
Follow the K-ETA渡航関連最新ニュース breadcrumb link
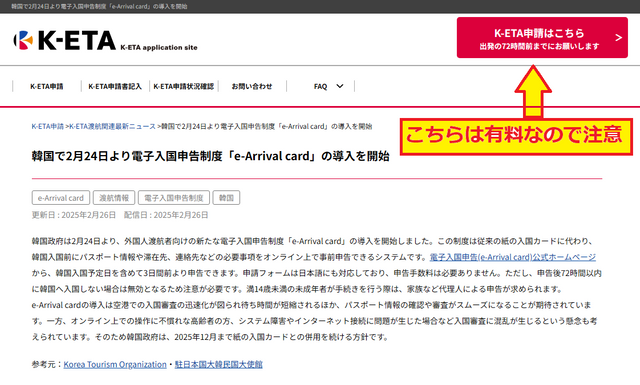pyautogui.click(x=112, y=127)
